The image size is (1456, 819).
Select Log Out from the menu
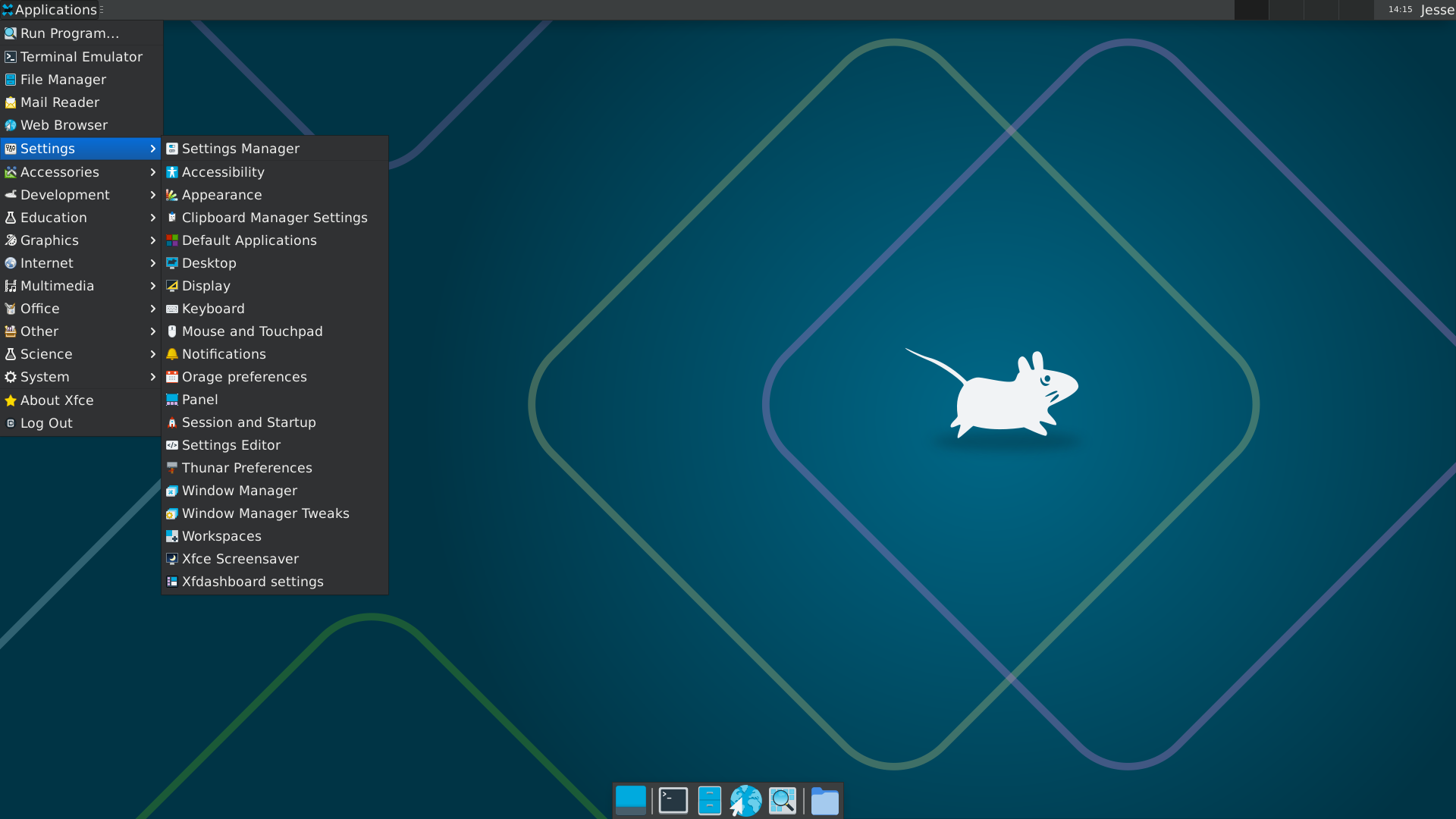81,423
